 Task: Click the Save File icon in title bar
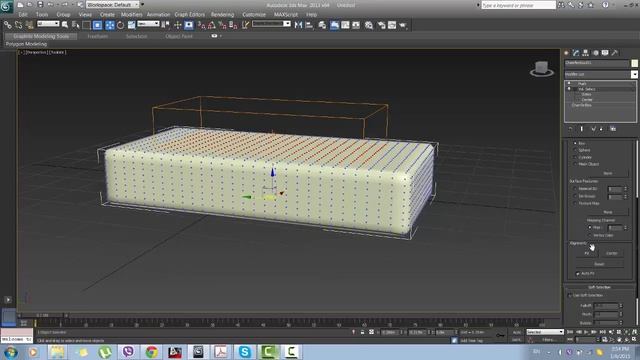click(40, 4)
